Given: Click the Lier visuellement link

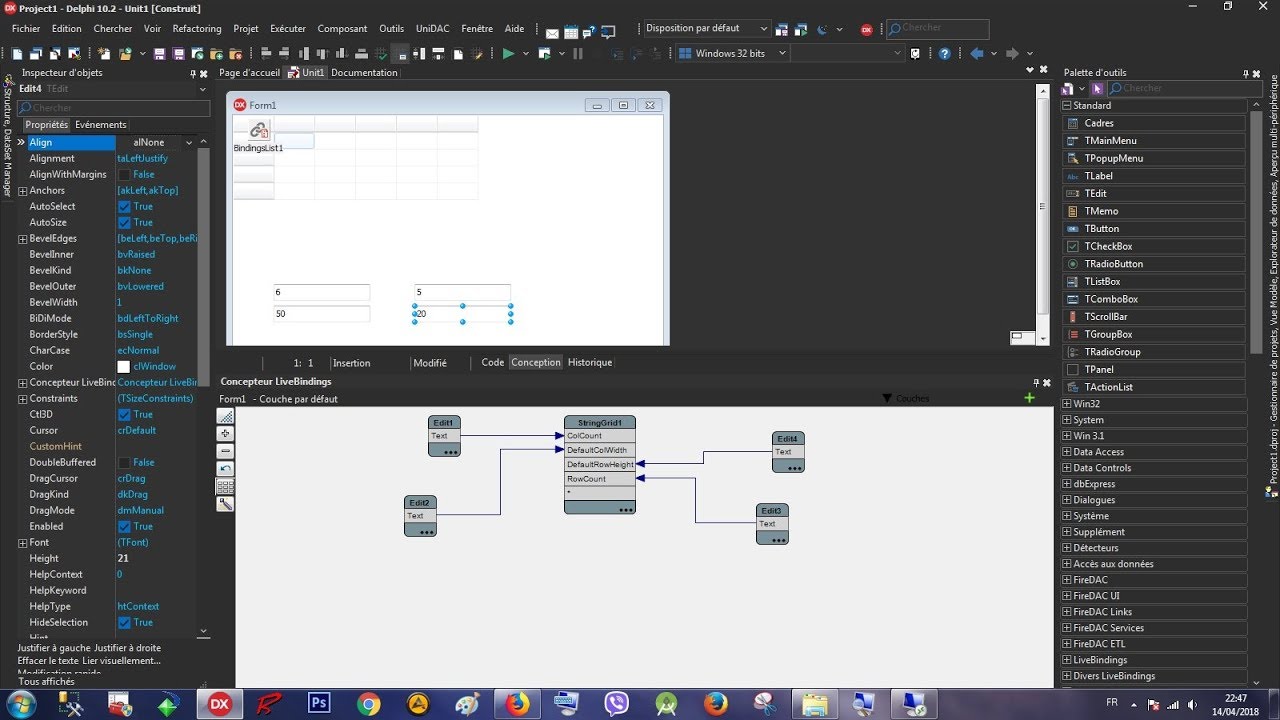Looking at the screenshot, I should pos(122,661).
